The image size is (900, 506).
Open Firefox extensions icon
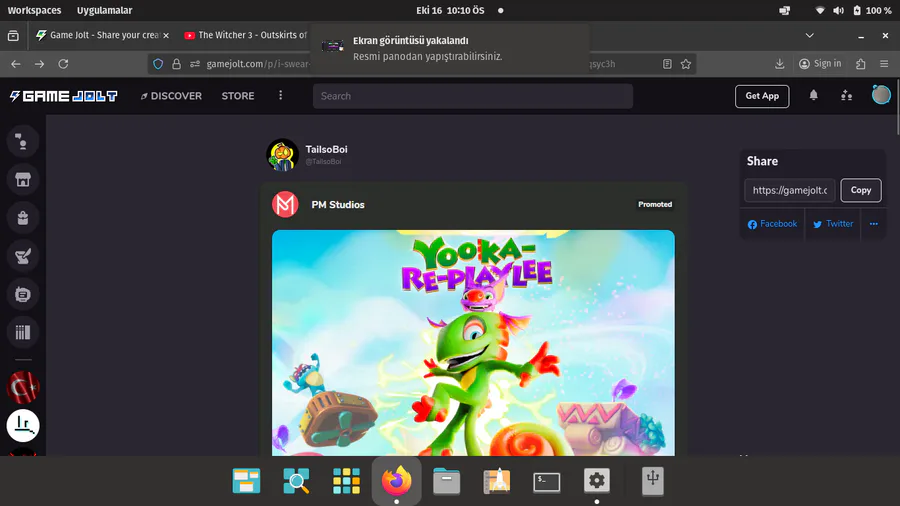(860, 64)
